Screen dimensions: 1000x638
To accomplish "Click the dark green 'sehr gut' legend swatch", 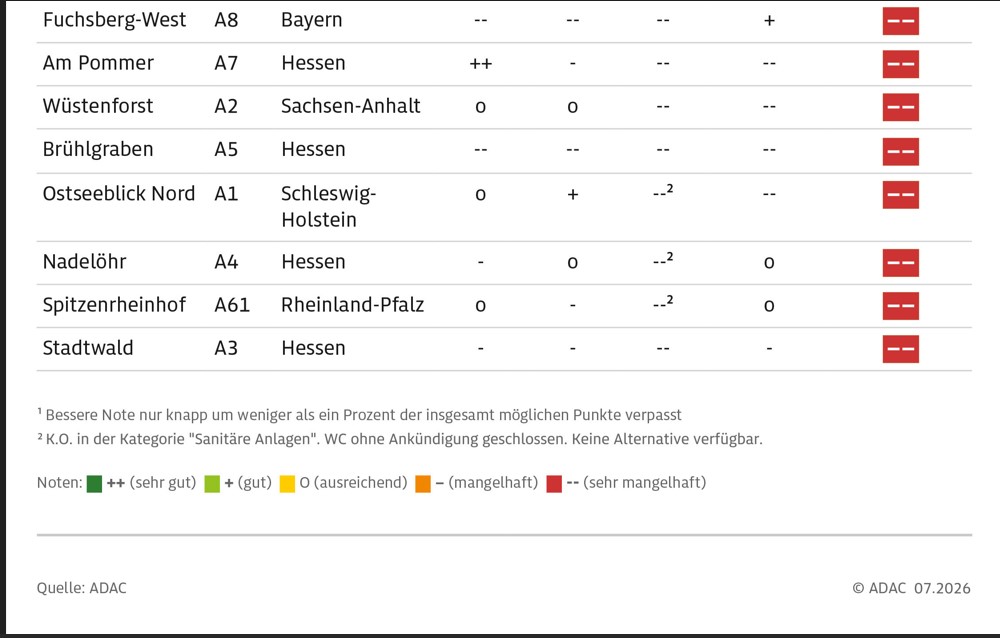I will (94, 484).
